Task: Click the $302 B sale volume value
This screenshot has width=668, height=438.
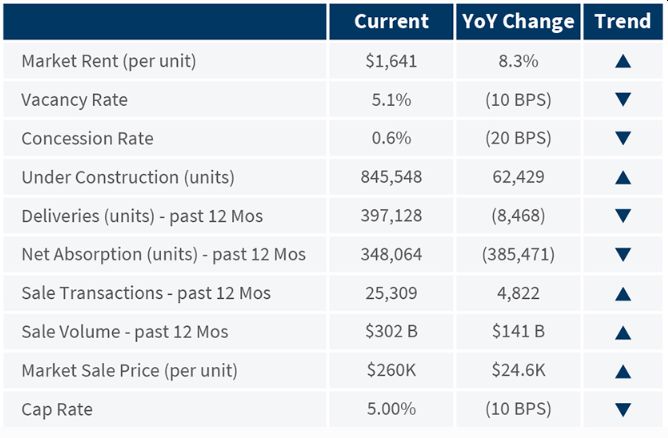Action: 391,332
